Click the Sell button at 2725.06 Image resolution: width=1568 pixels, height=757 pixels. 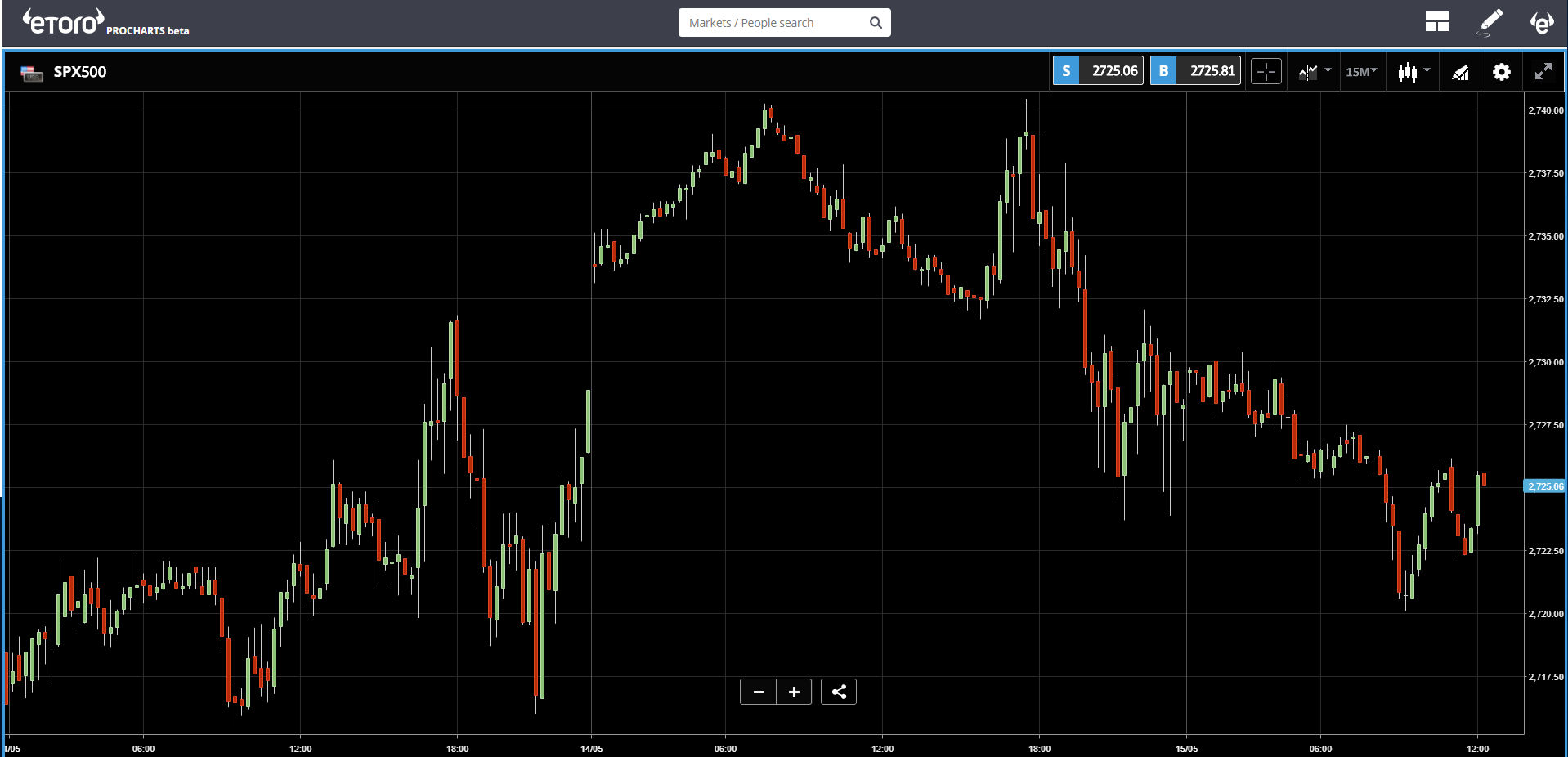coord(1098,71)
